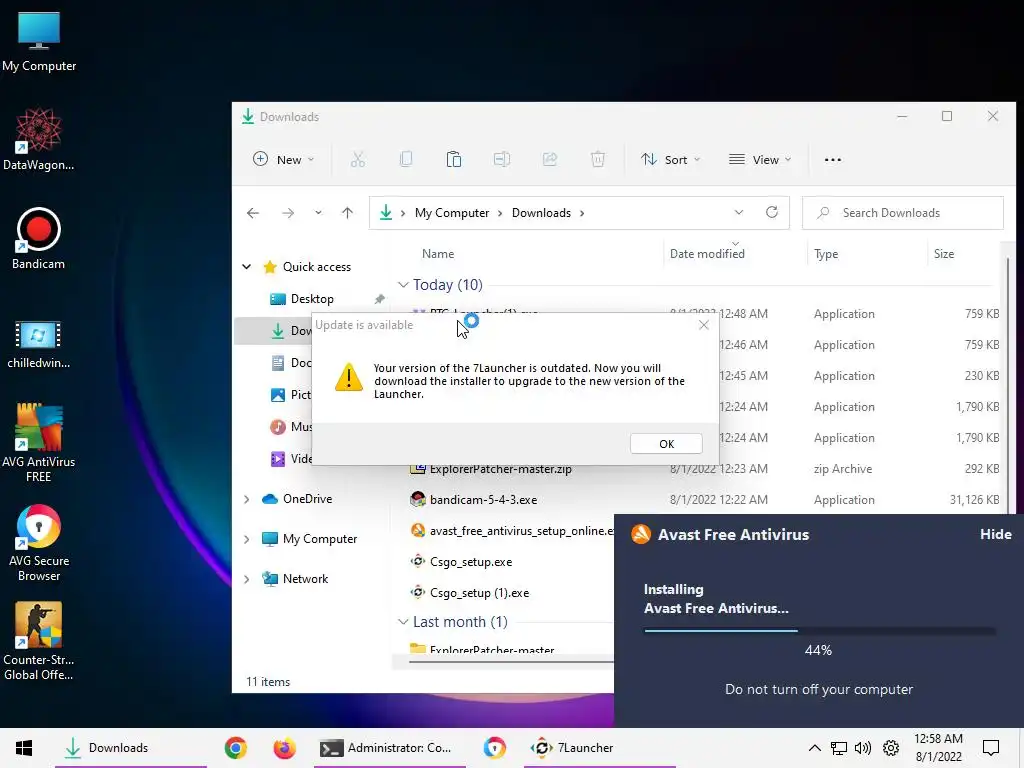Go back with the Back arrow
The height and width of the screenshot is (768, 1024).
253,213
